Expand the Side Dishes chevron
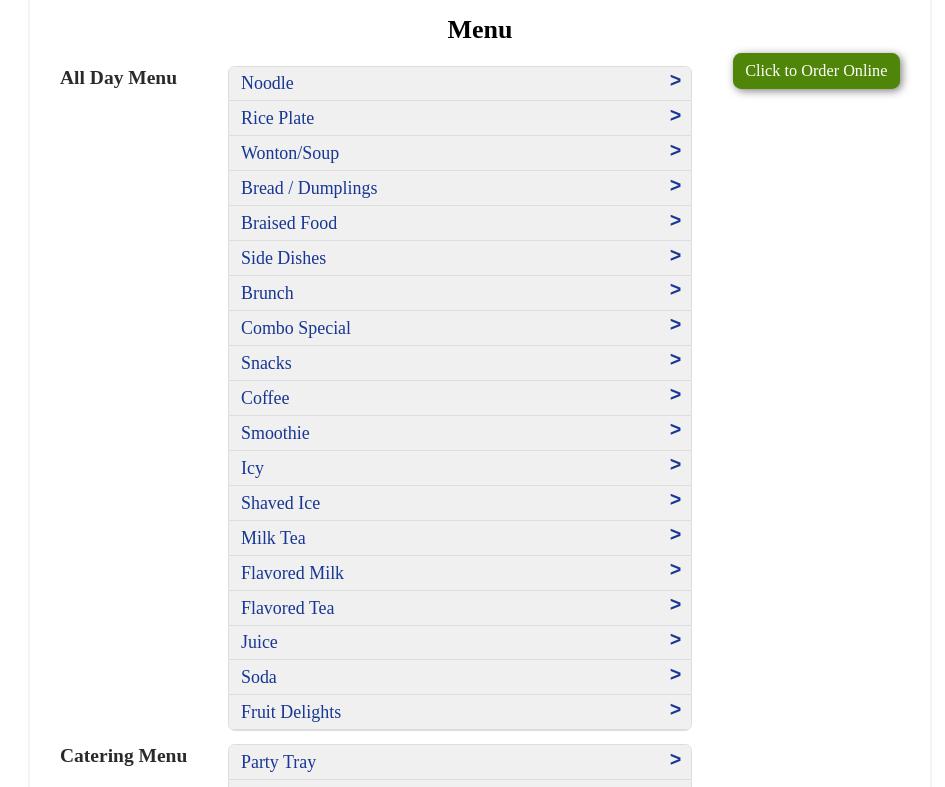This screenshot has width=945, height=787. [675, 256]
